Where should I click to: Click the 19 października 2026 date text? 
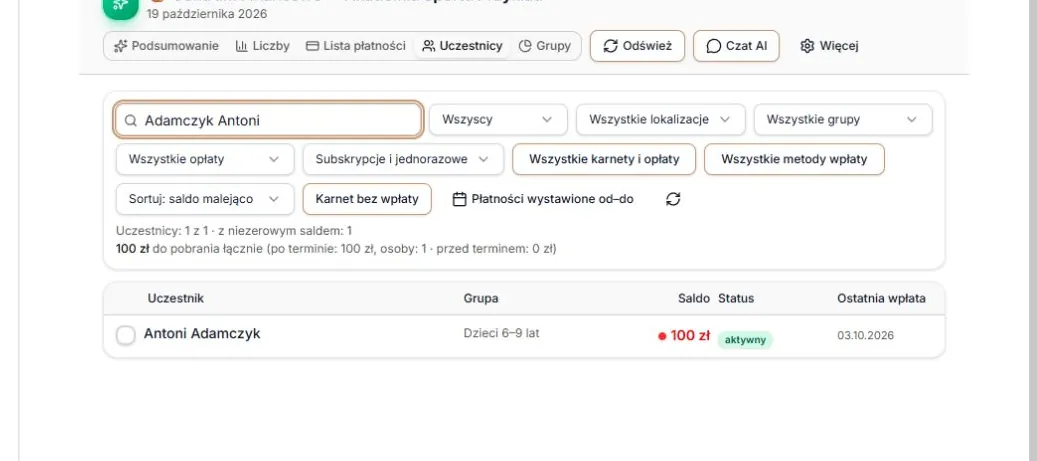[207, 14]
